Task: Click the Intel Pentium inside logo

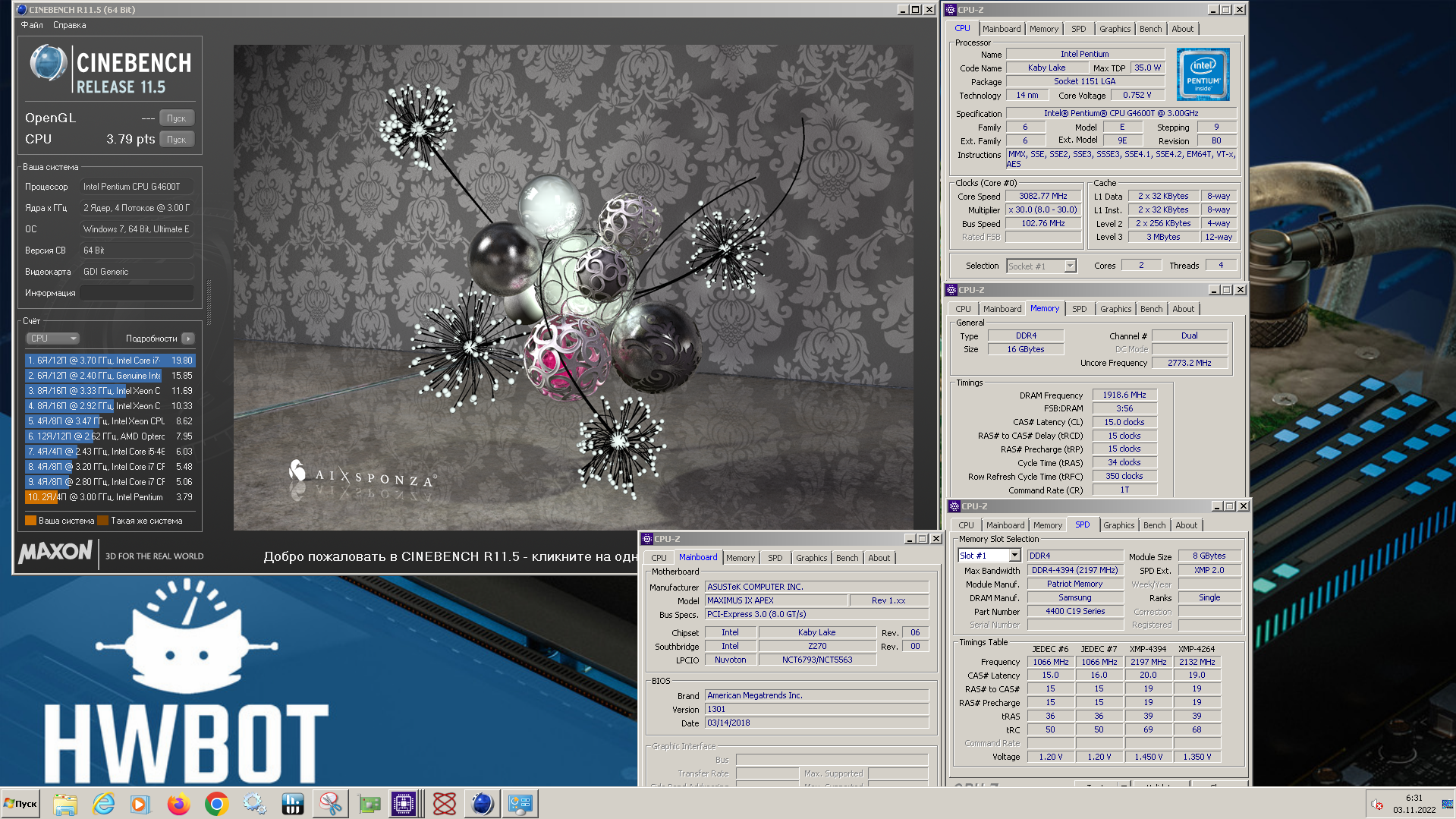Action: (1203, 74)
